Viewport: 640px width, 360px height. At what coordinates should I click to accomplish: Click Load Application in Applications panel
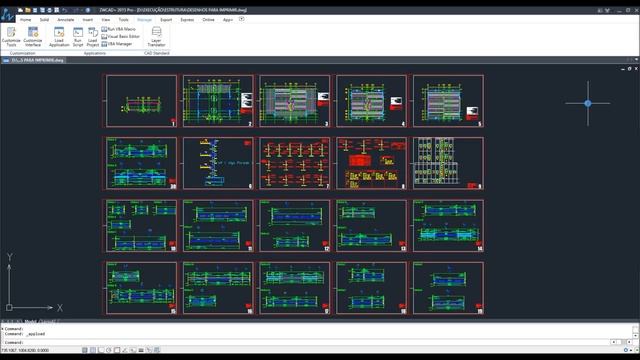[59, 37]
